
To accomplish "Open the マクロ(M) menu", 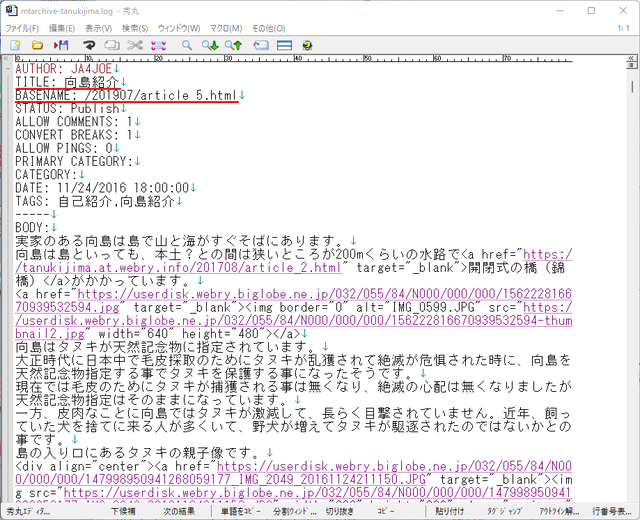I will point(226,29).
